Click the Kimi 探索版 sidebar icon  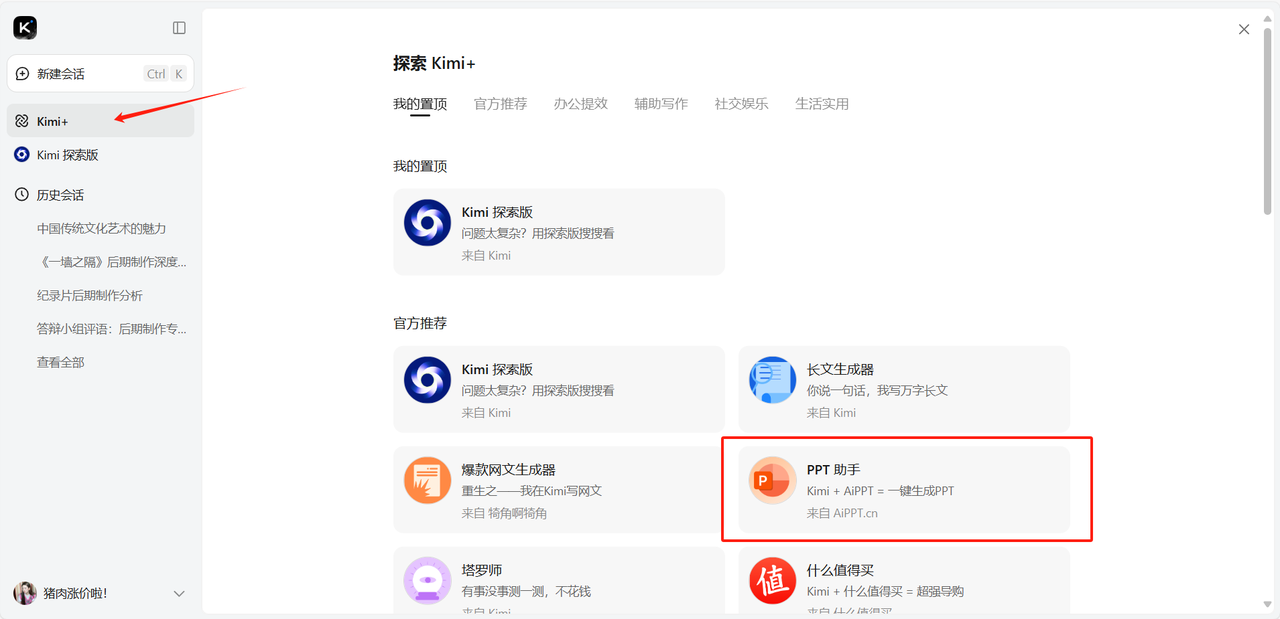point(22,155)
